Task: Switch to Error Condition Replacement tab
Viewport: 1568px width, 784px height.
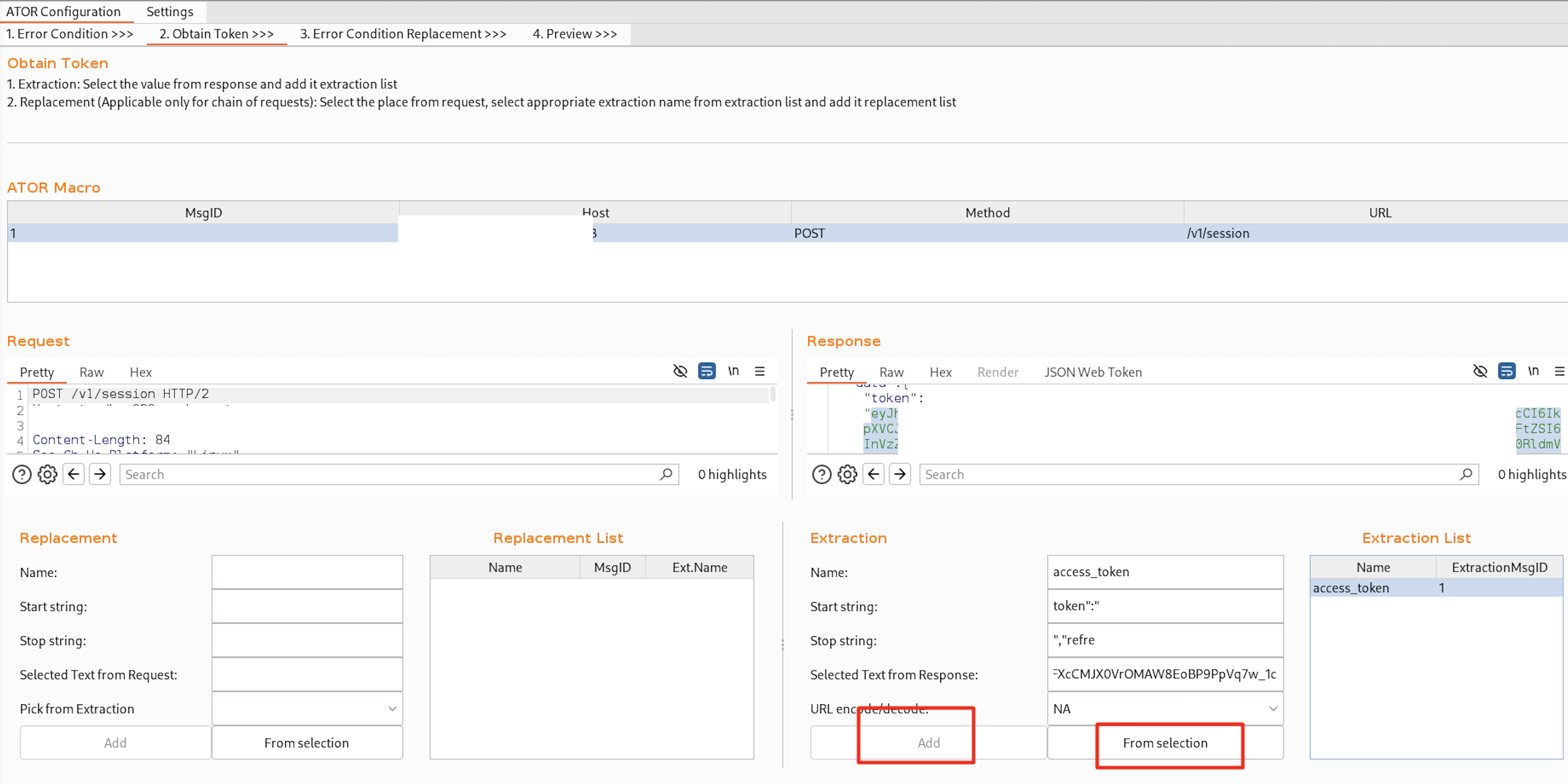Action: point(402,34)
